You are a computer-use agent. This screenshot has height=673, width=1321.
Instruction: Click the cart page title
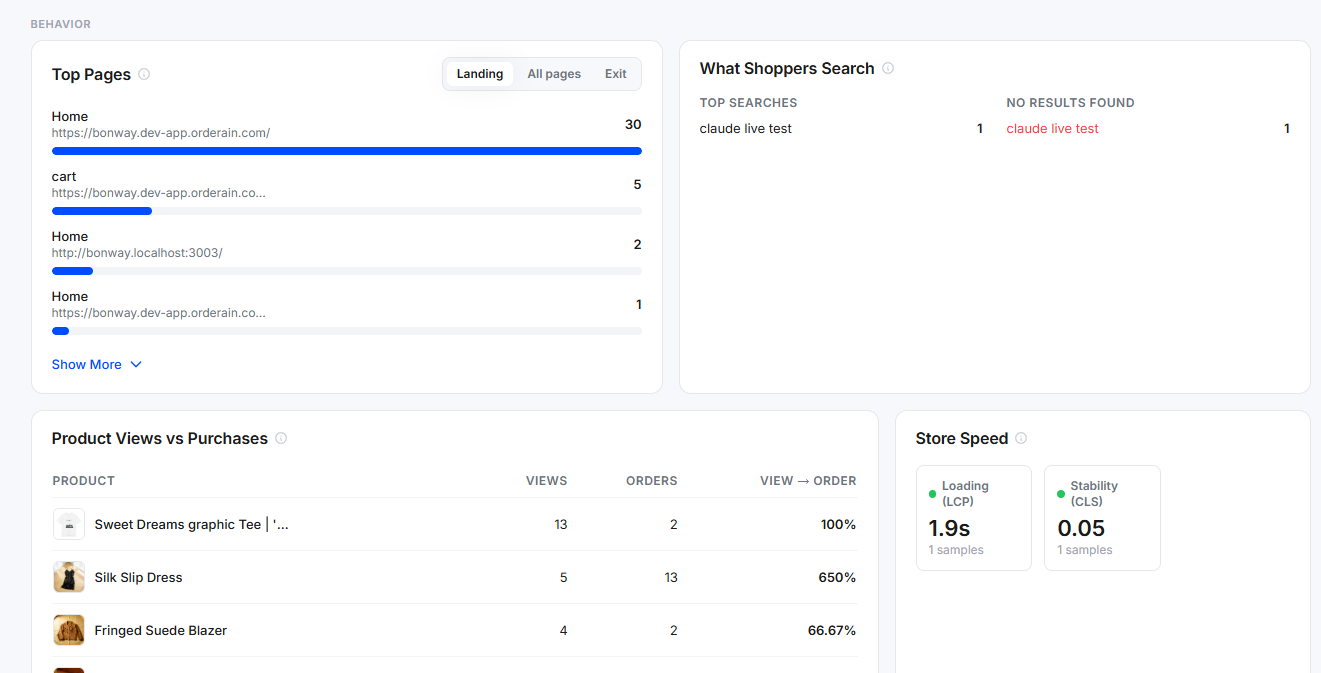pos(64,177)
